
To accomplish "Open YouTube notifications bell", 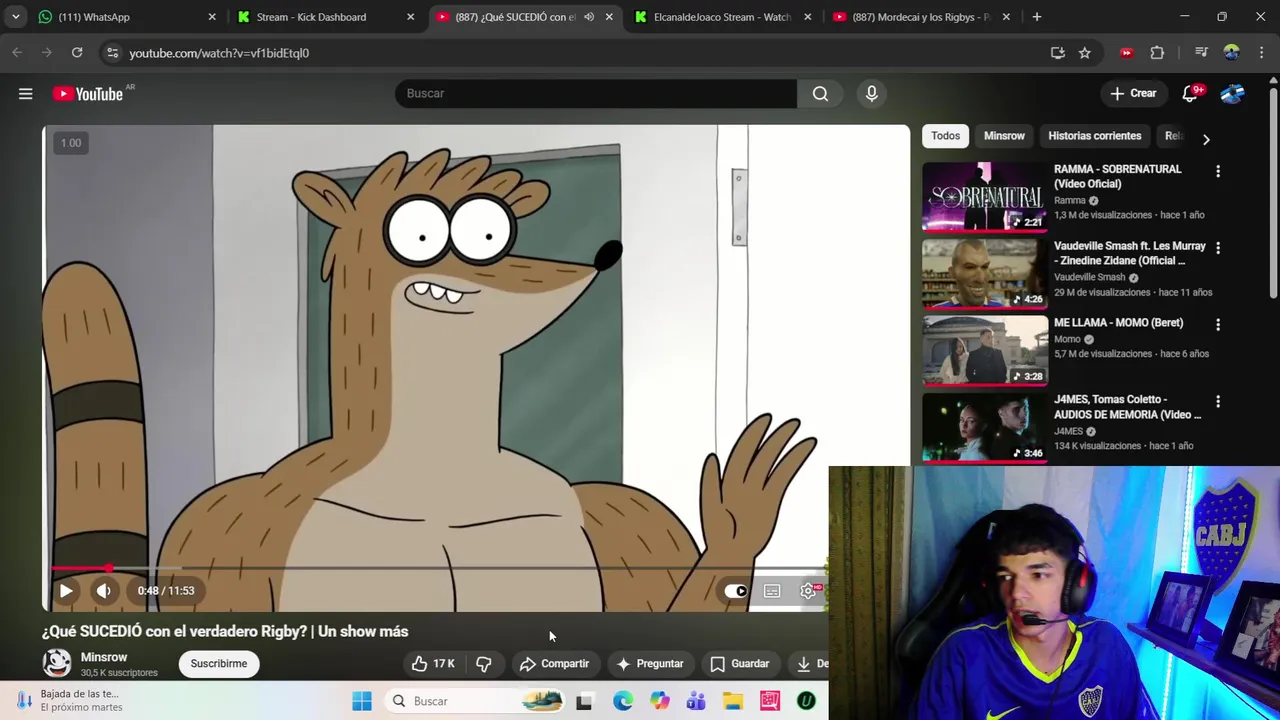I will click(1190, 93).
